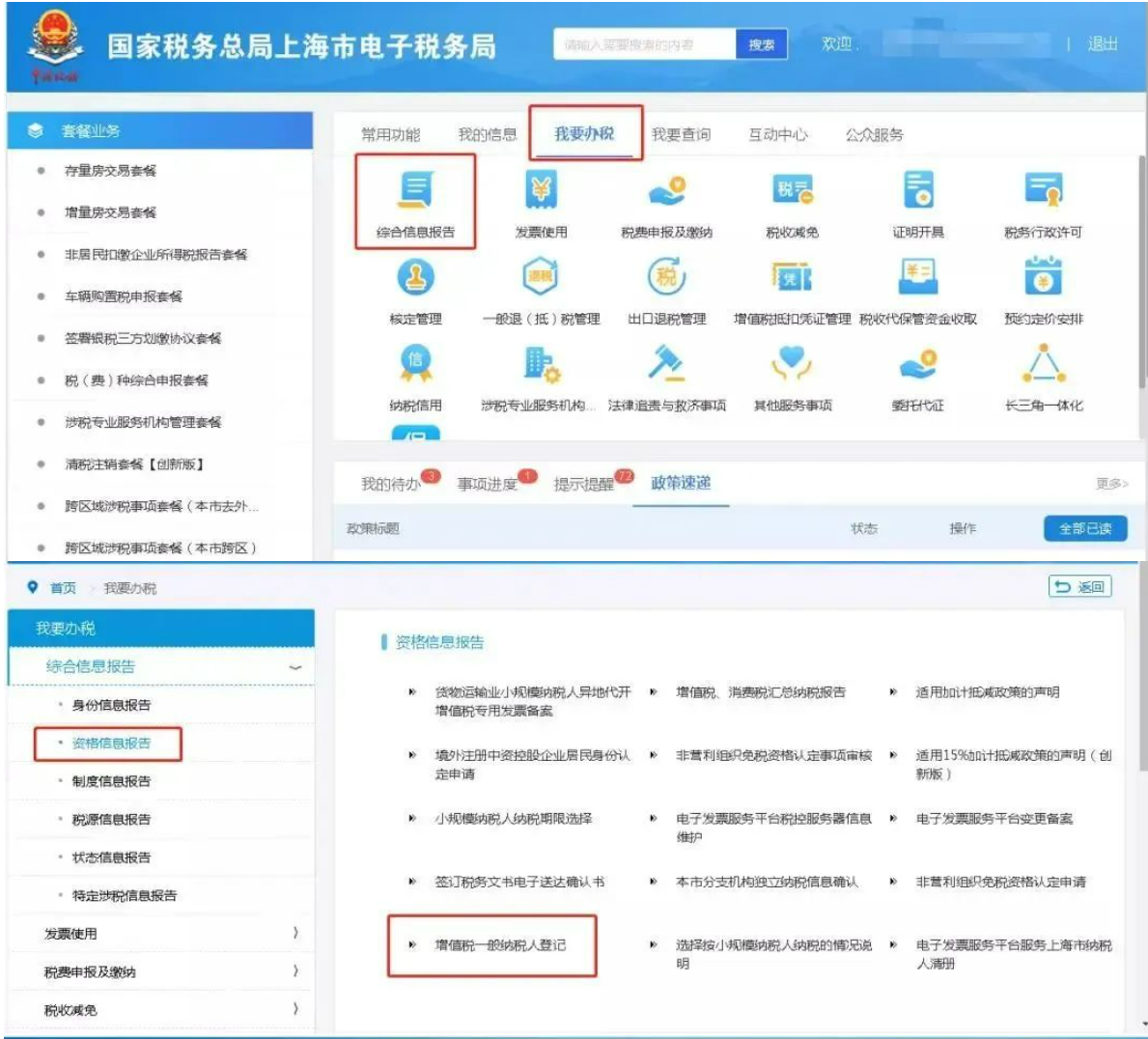Viewport: 1148px width, 1039px height.
Task: Open the 税务行政许可 icon
Action: pos(1044,189)
